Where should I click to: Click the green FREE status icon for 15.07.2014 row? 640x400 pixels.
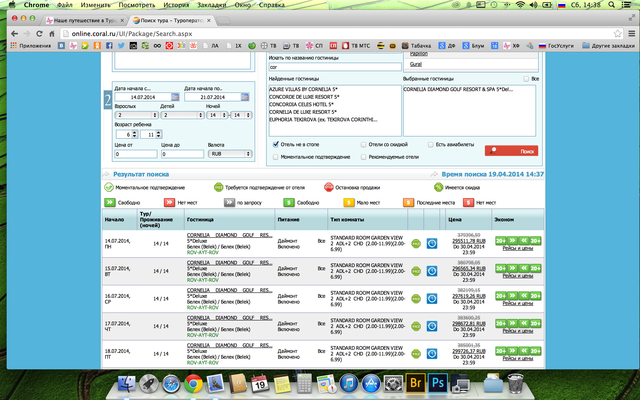pyautogui.click(x=415, y=270)
